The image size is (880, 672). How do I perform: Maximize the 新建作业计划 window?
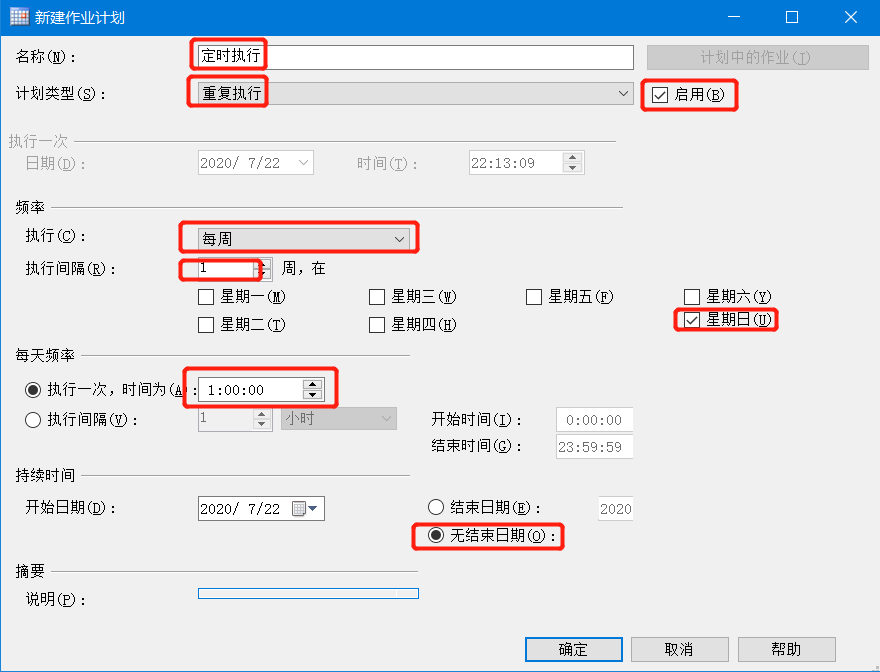[792, 17]
